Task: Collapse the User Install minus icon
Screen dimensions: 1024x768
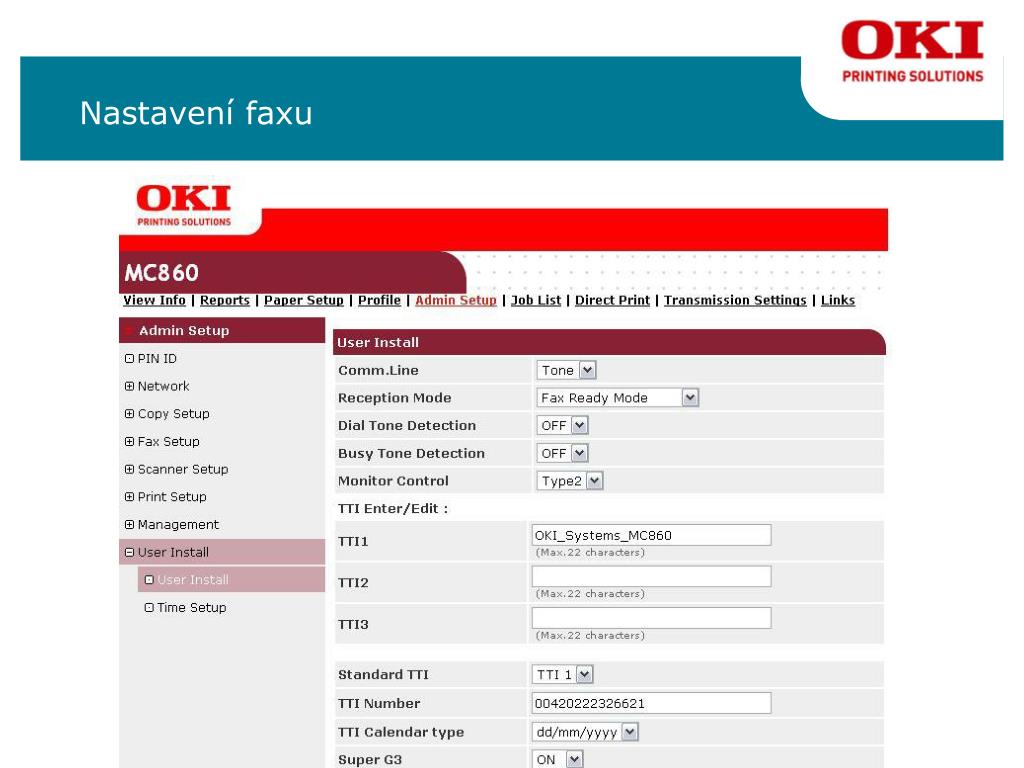Action: click(x=129, y=552)
